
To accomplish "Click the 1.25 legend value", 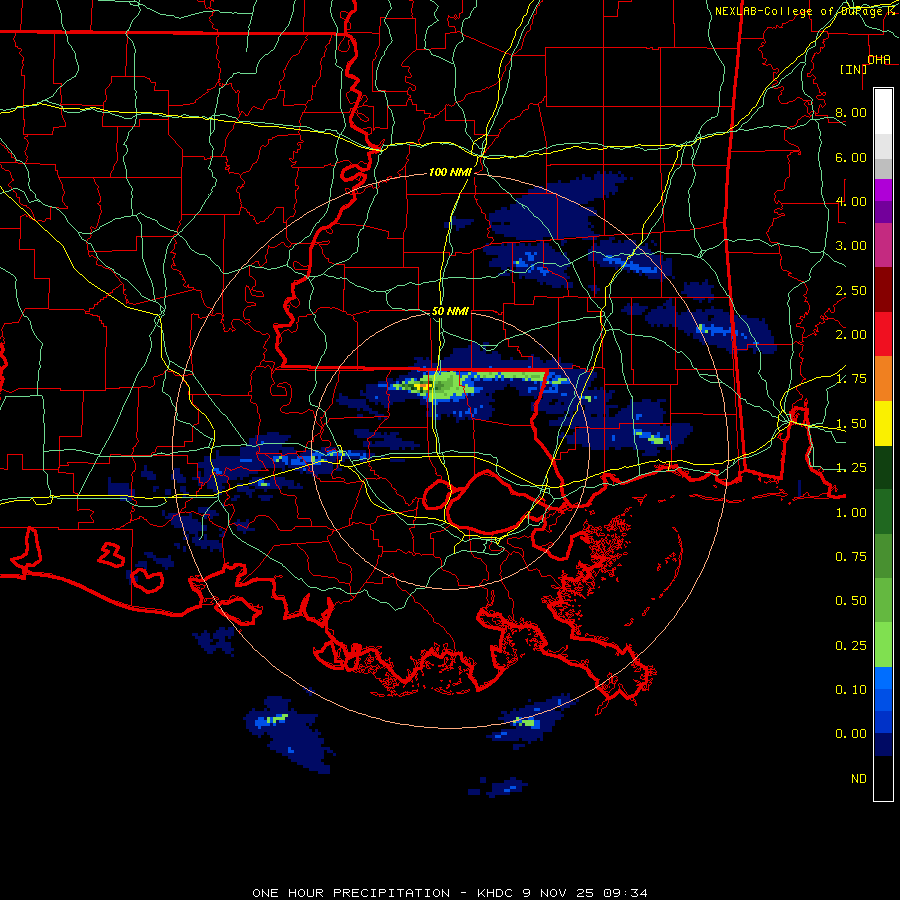I will [850, 468].
